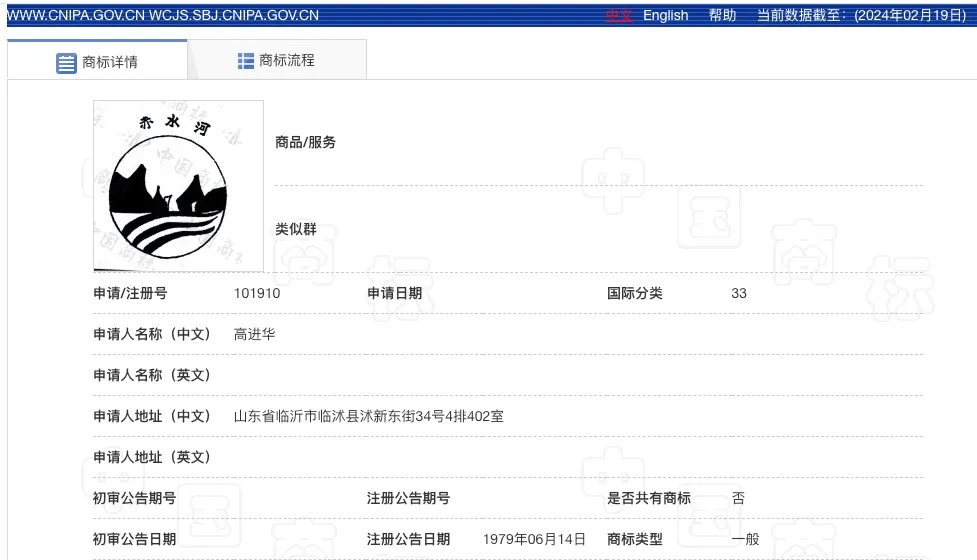Viewport: 977px width, 560px height.
Task: Click the 注册公告日期 label
Action: point(408,539)
